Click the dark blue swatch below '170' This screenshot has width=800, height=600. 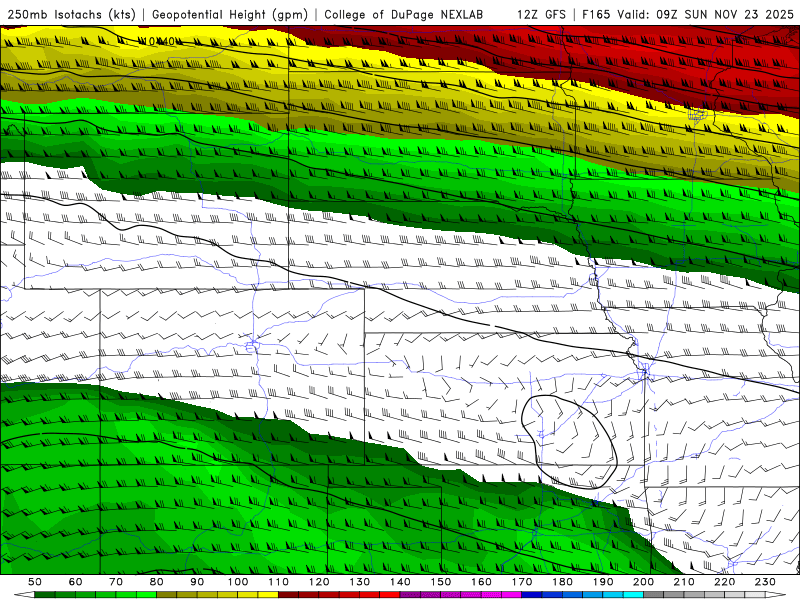click(x=532, y=595)
